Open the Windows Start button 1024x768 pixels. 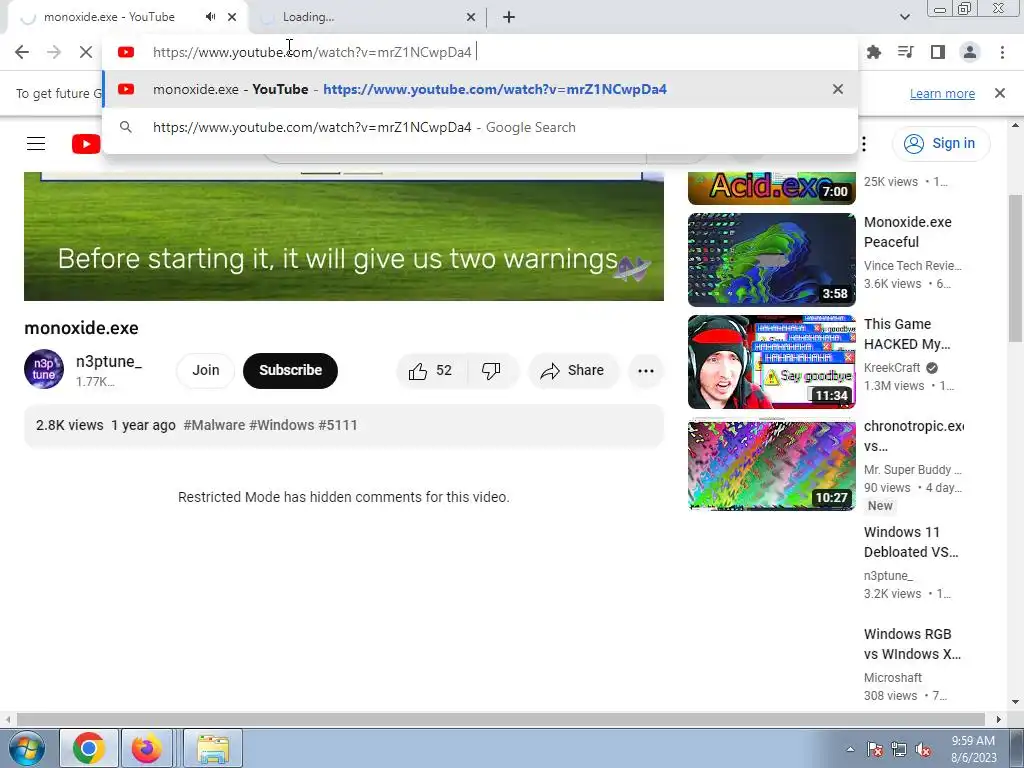point(26,748)
